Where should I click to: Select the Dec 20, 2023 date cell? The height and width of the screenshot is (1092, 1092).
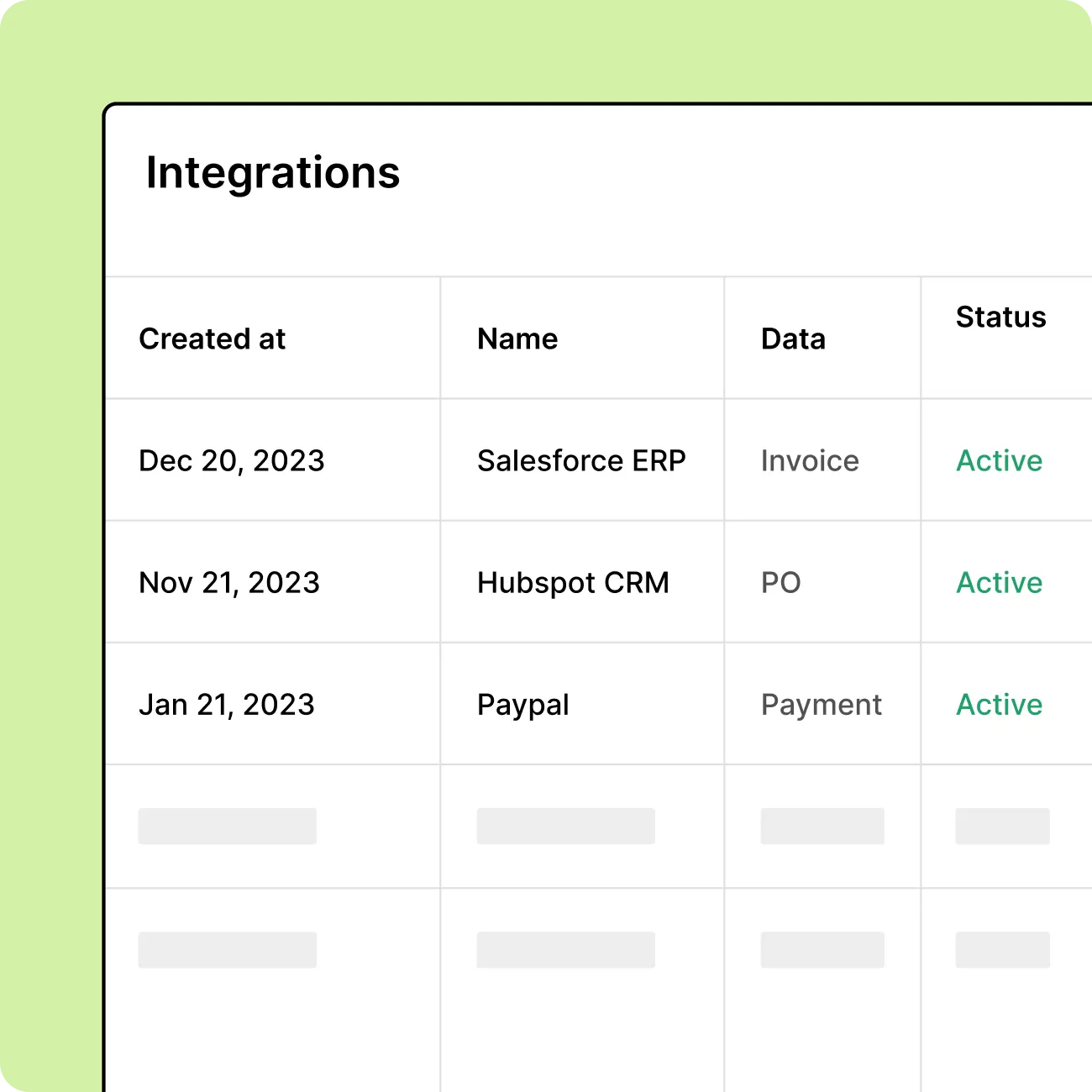coord(232,461)
